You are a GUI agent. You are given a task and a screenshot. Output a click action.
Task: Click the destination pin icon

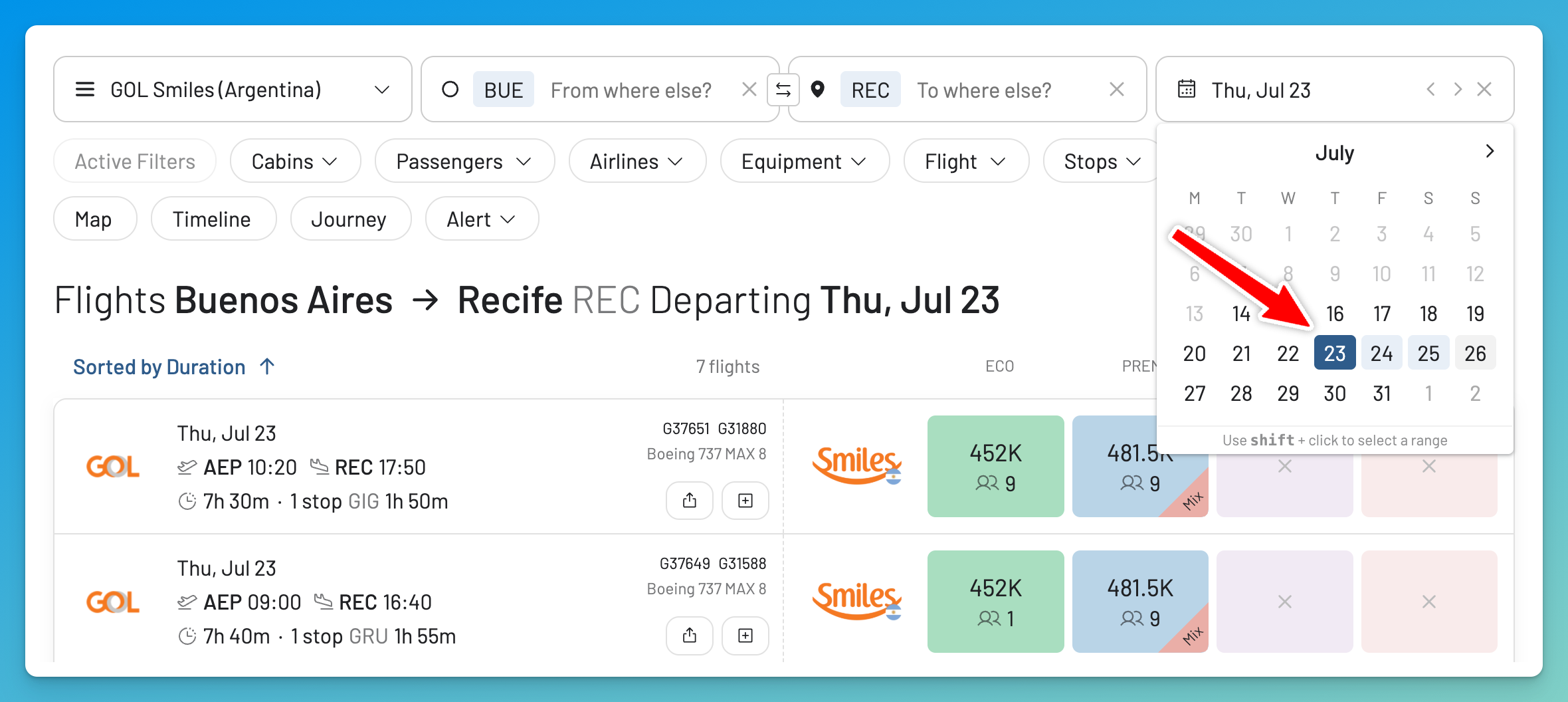818,89
